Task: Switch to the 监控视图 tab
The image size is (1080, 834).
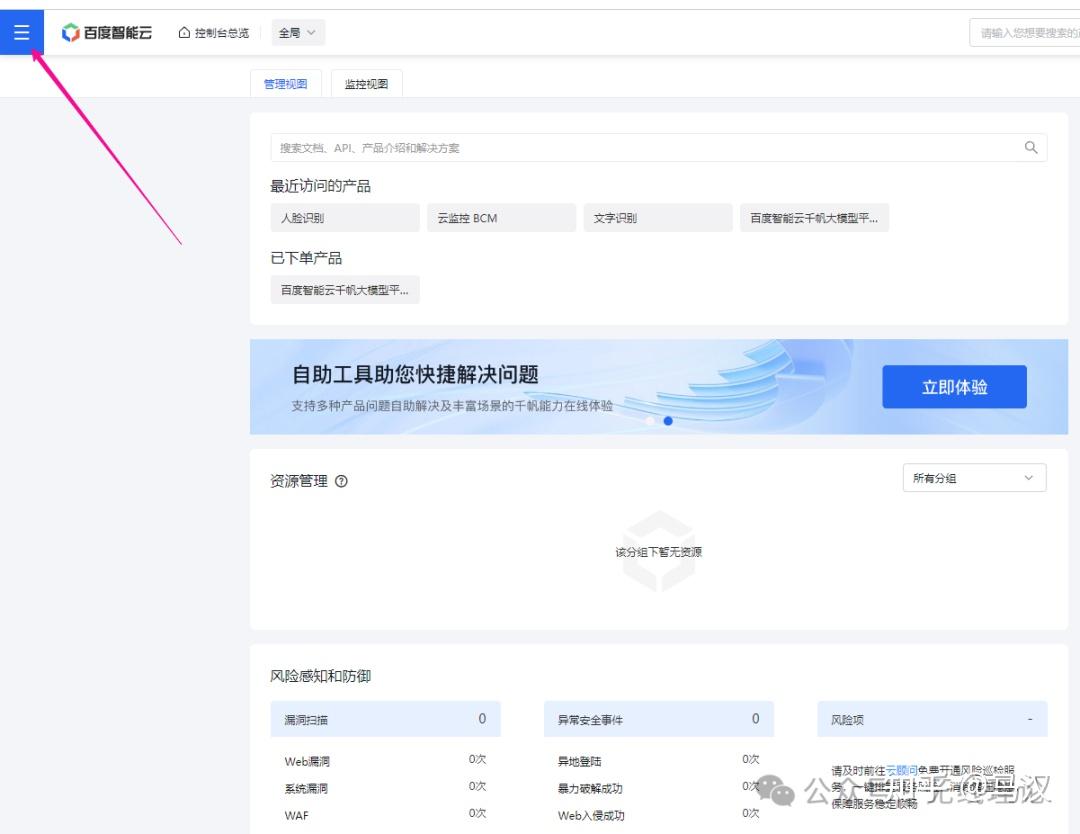Action: (366, 84)
